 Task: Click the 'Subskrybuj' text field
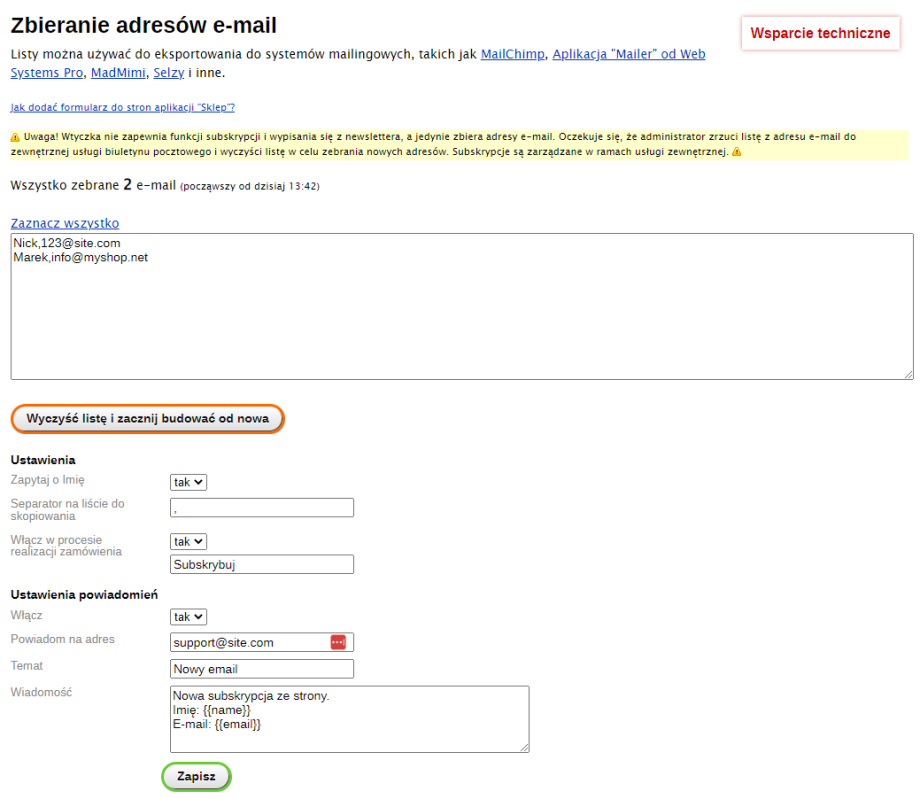pos(262,564)
